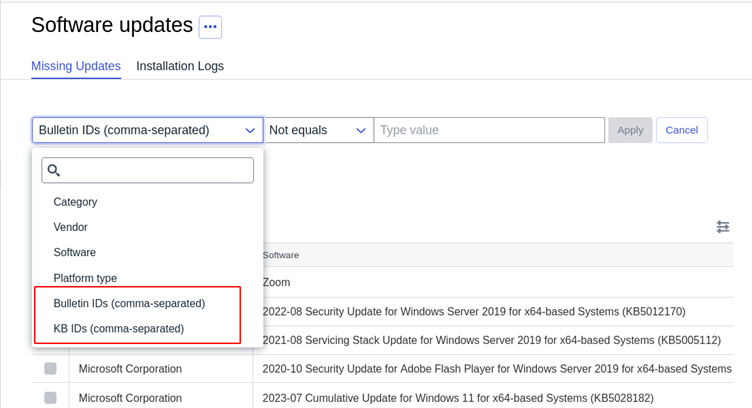Click Microsoft Corporation in the Windows 11 row
This screenshot has width=752, height=408.
pos(130,398)
